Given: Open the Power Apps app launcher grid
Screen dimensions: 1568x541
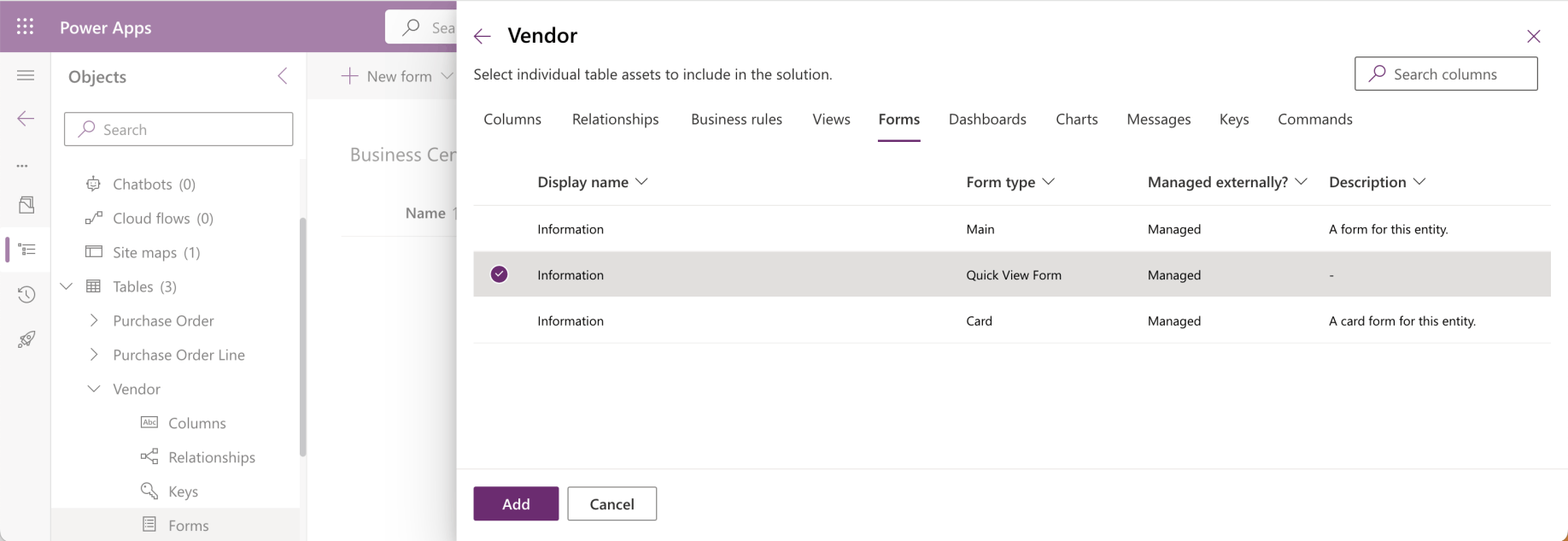Looking at the screenshot, I should click(x=25, y=26).
